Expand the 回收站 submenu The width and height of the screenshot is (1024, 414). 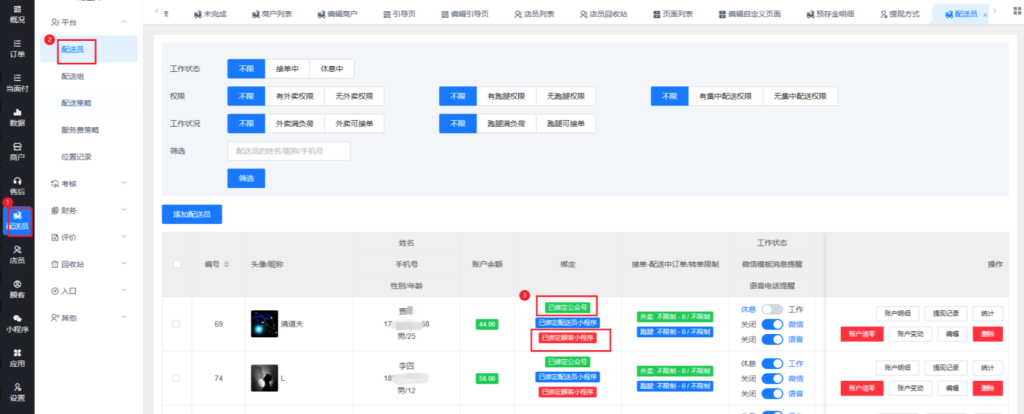tap(122, 264)
